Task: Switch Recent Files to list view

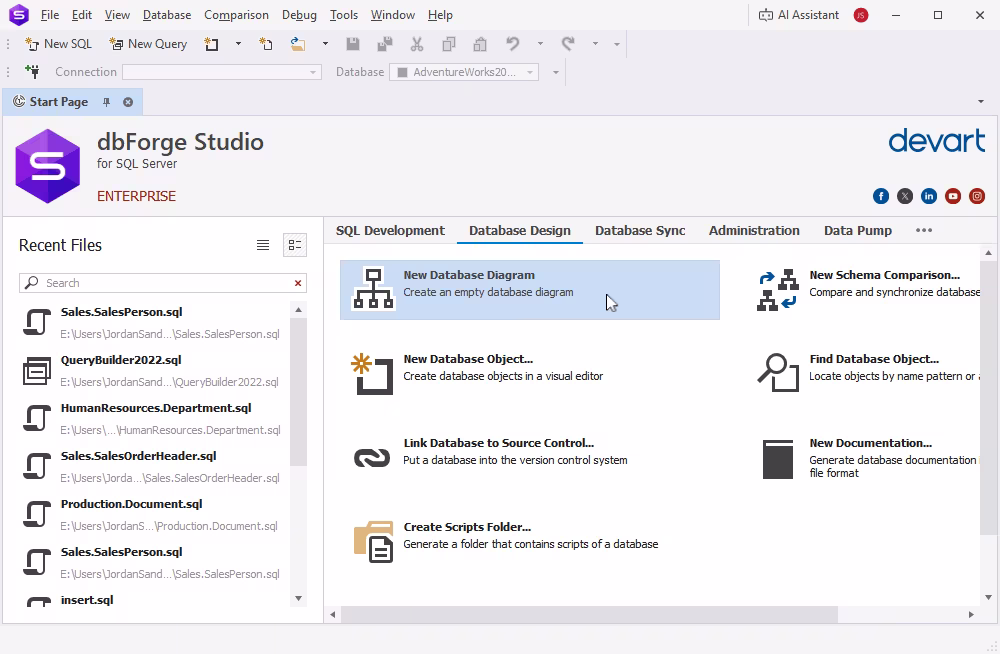Action: pos(263,245)
